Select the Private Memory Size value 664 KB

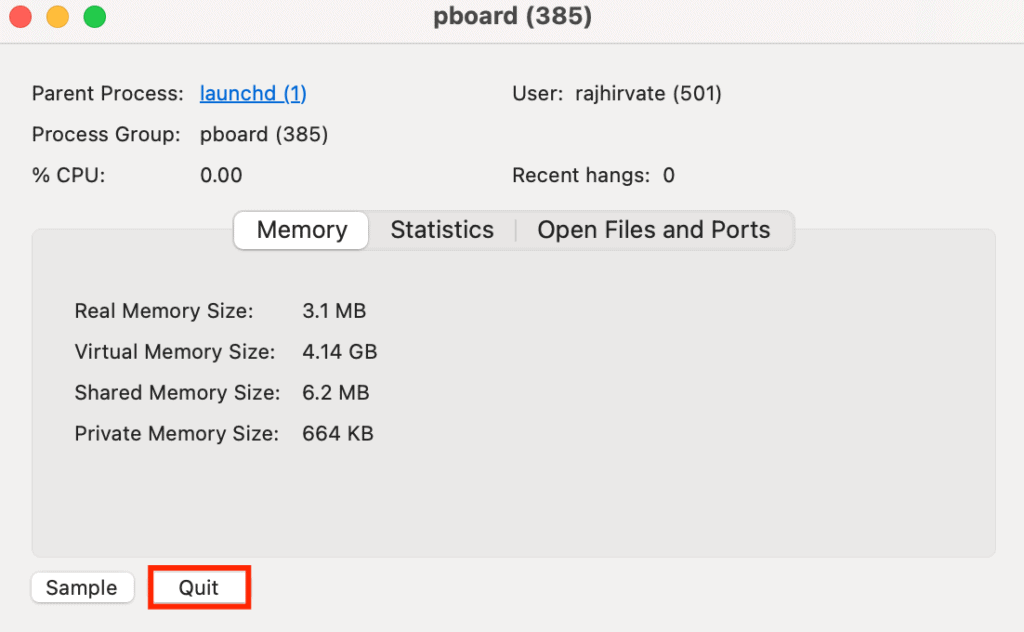tap(338, 434)
